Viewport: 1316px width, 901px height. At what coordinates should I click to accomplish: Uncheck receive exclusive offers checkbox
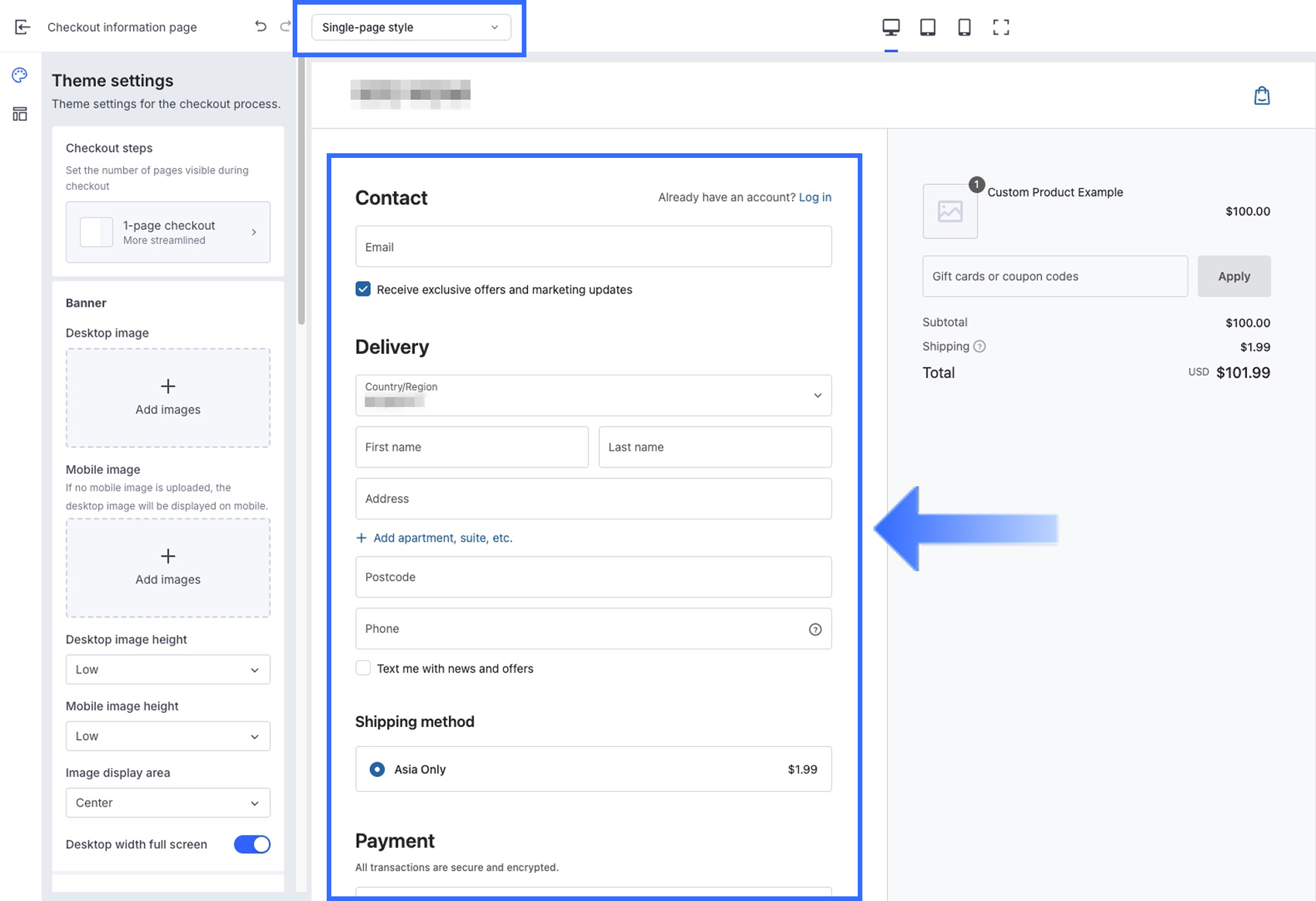pos(363,289)
